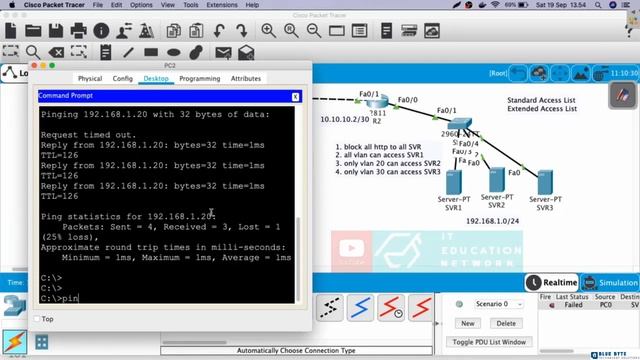640x360 pixels.
Task: Open the Config tab of PC2
Action: pyautogui.click(x=122, y=78)
